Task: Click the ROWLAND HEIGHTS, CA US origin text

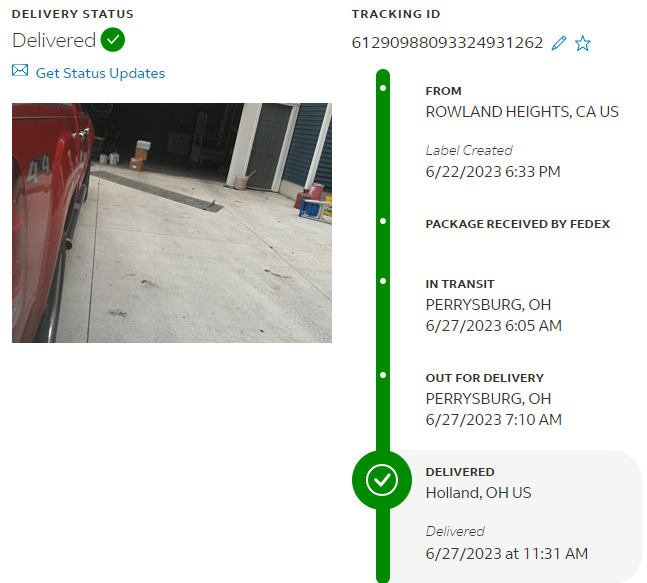Action: click(522, 112)
